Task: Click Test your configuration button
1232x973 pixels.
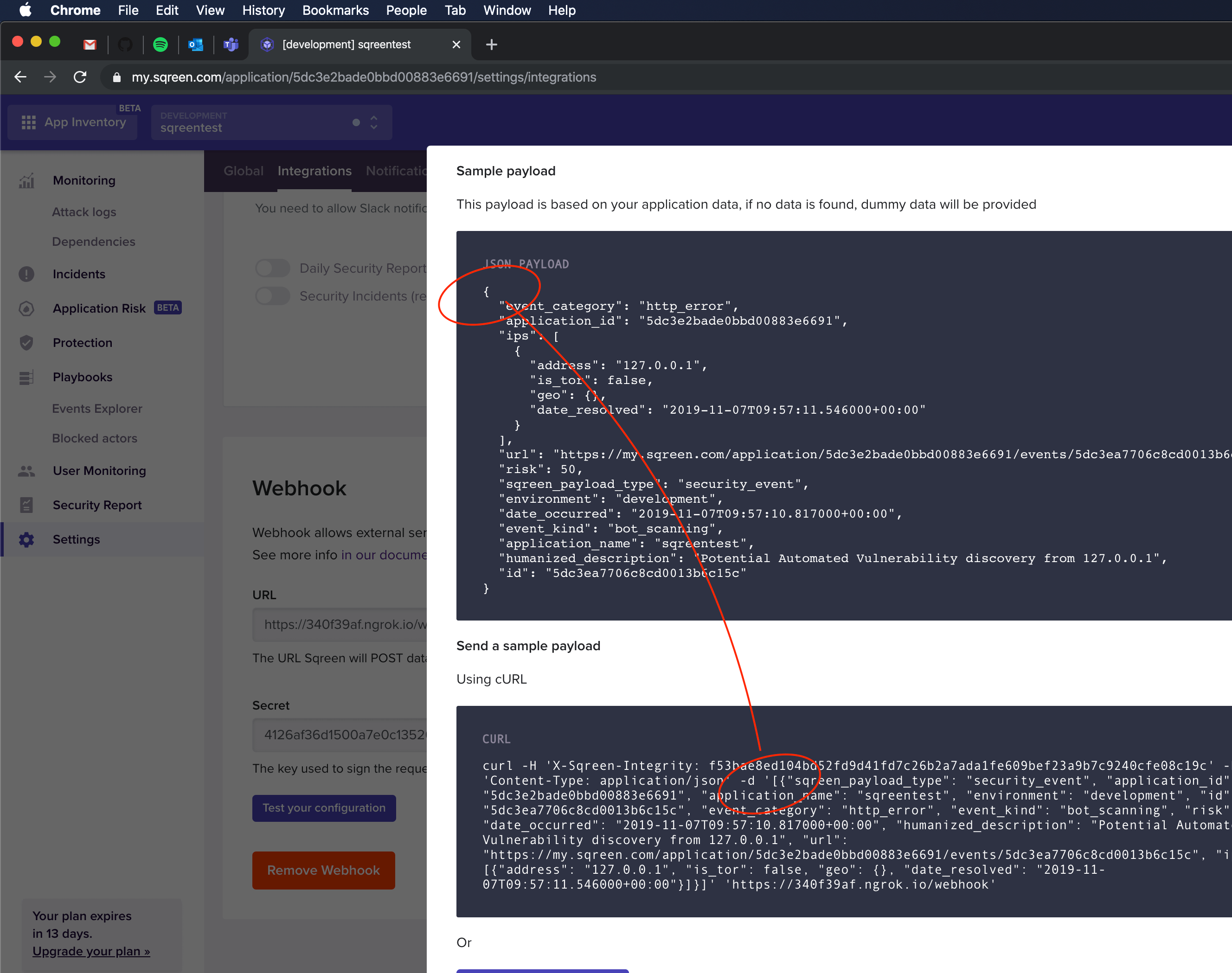Action: pos(324,807)
